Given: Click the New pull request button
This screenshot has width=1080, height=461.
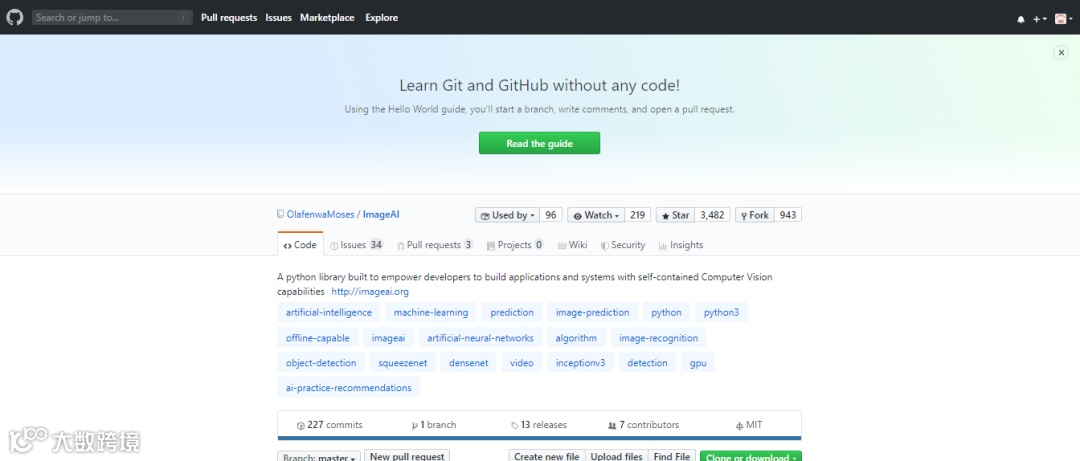Looking at the screenshot, I should point(407,456).
